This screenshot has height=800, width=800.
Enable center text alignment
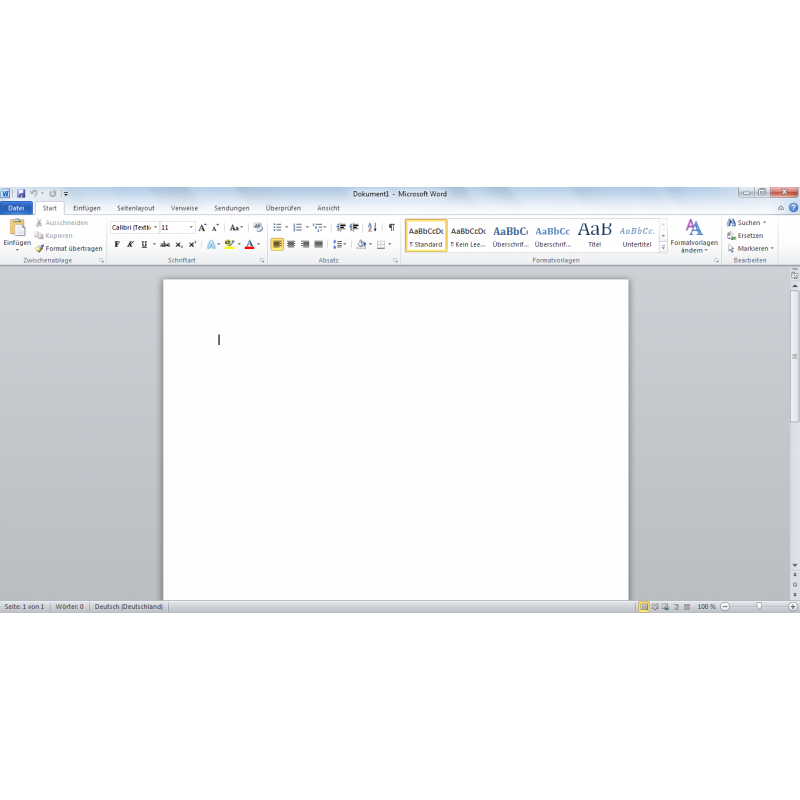click(291, 244)
